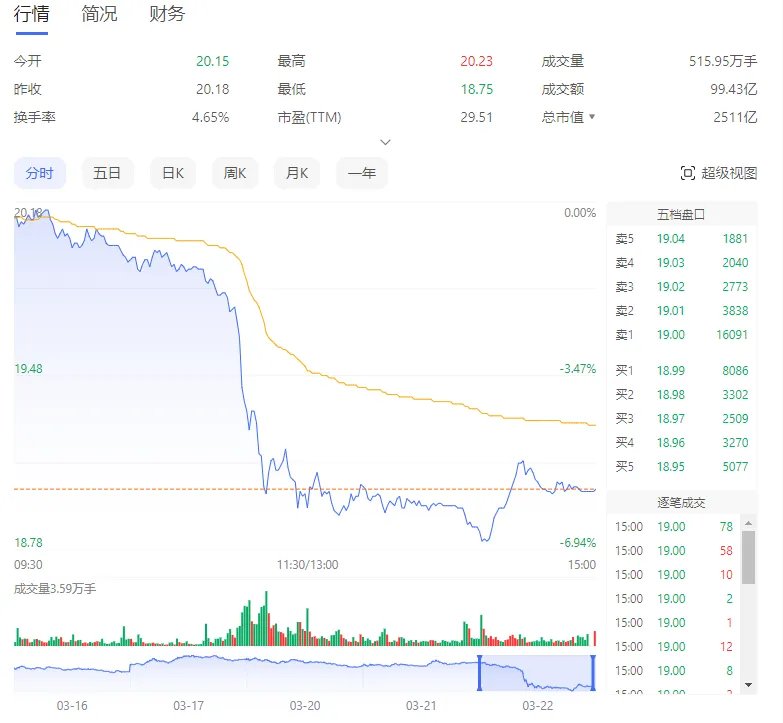This screenshot has width=783, height=723.
Task: Switch to the 简况 tab
Action: click(x=99, y=14)
